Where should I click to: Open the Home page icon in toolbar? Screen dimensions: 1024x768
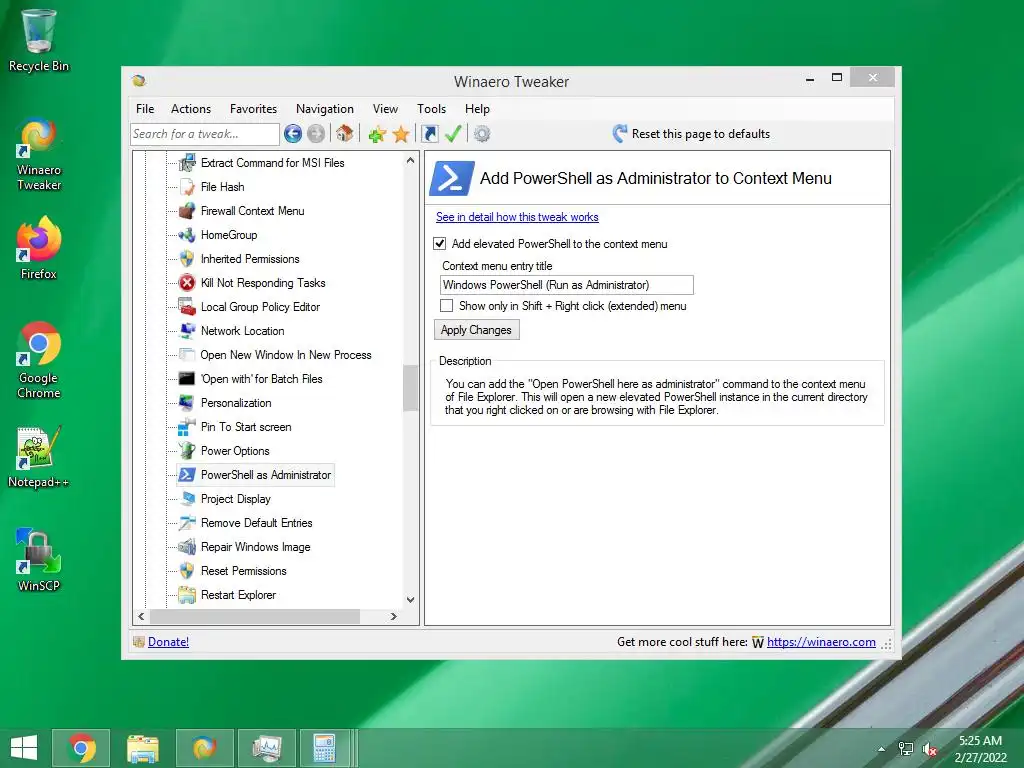coord(345,134)
